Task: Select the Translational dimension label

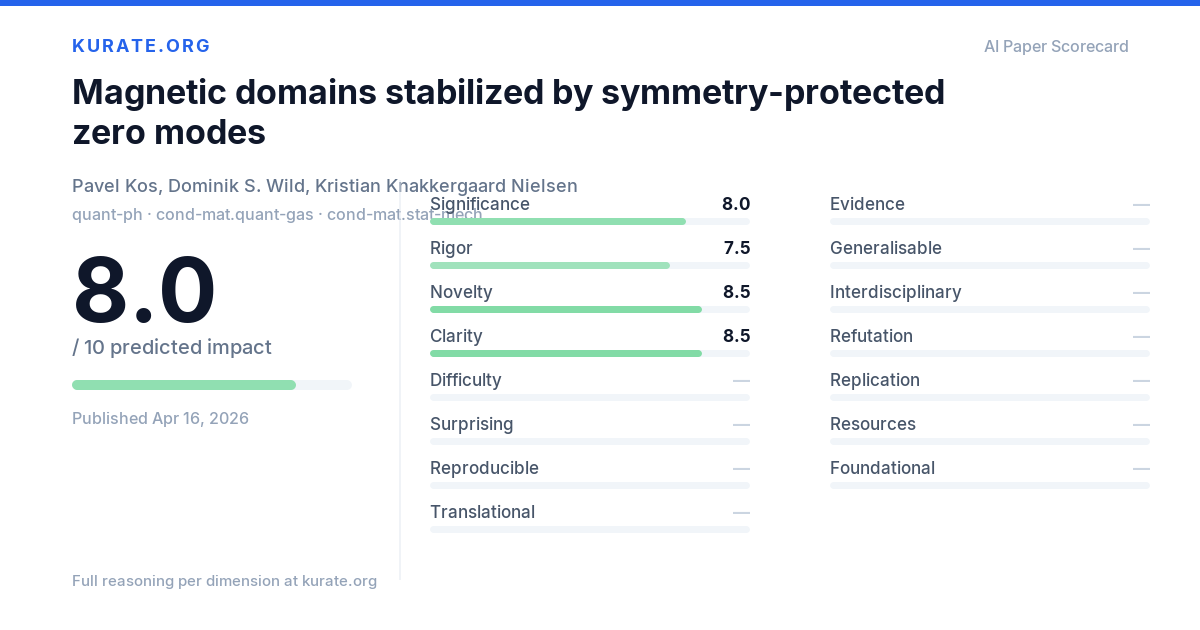Action: click(482, 512)
